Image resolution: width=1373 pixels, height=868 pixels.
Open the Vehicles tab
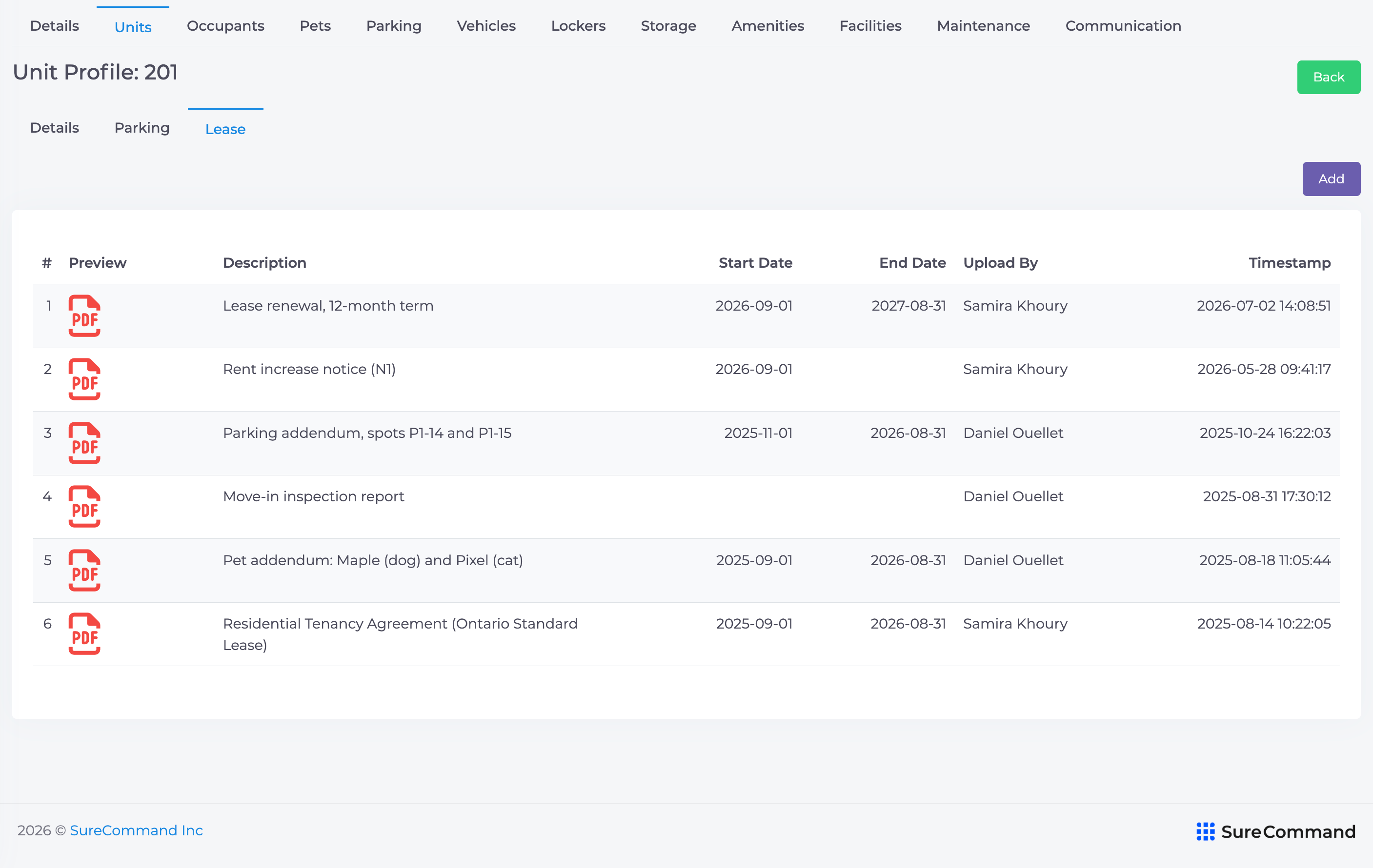486,26
